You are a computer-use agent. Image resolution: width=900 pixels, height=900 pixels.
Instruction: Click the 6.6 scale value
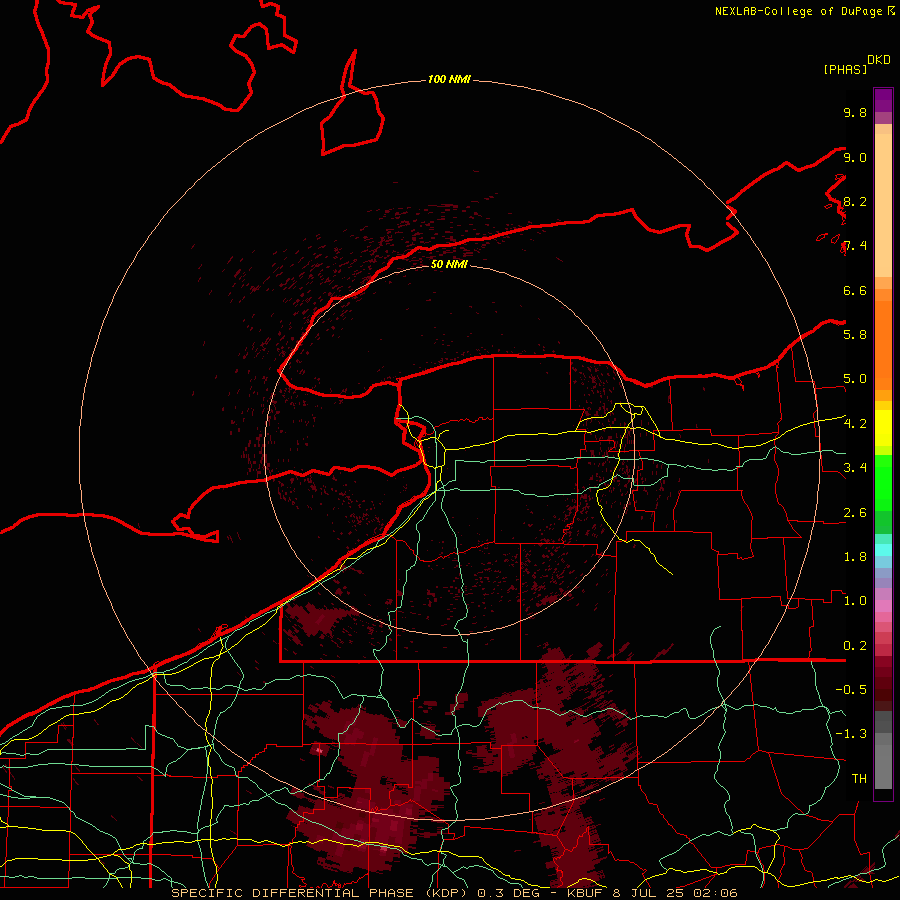coord(855,290)
